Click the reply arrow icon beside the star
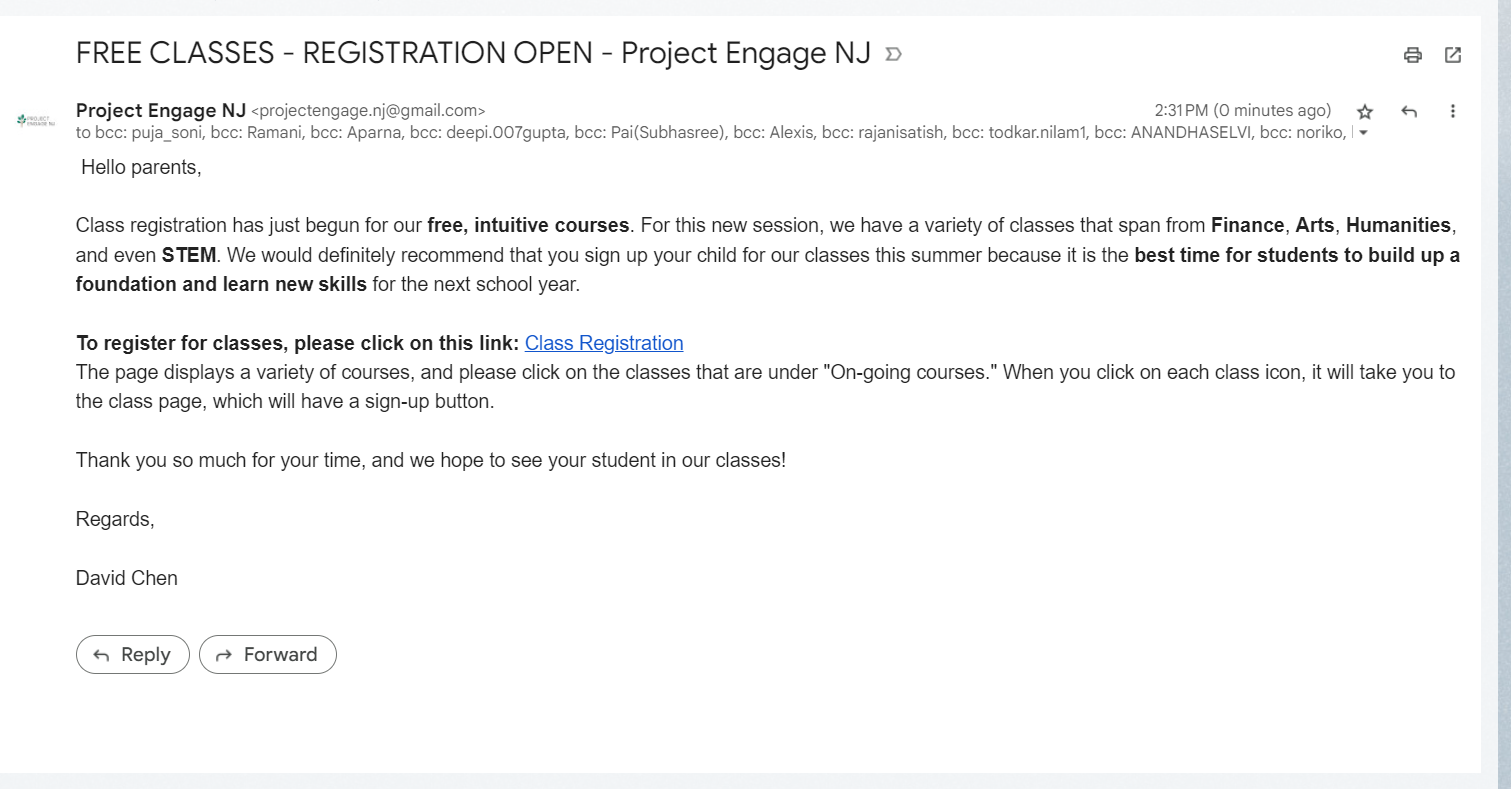 (1409, 111)
